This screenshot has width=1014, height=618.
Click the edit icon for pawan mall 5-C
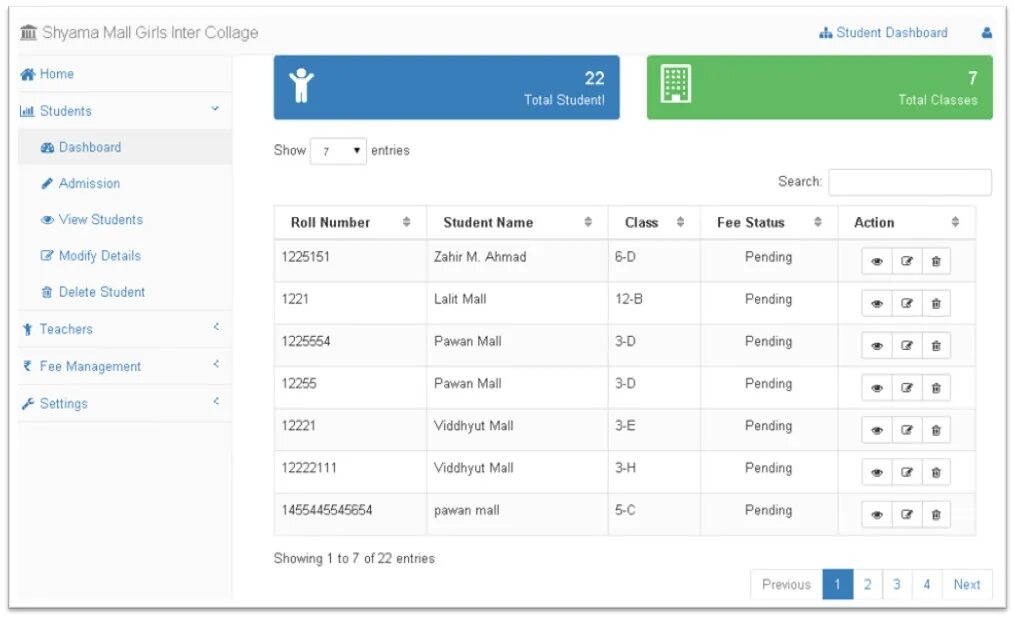pos(907,515)
